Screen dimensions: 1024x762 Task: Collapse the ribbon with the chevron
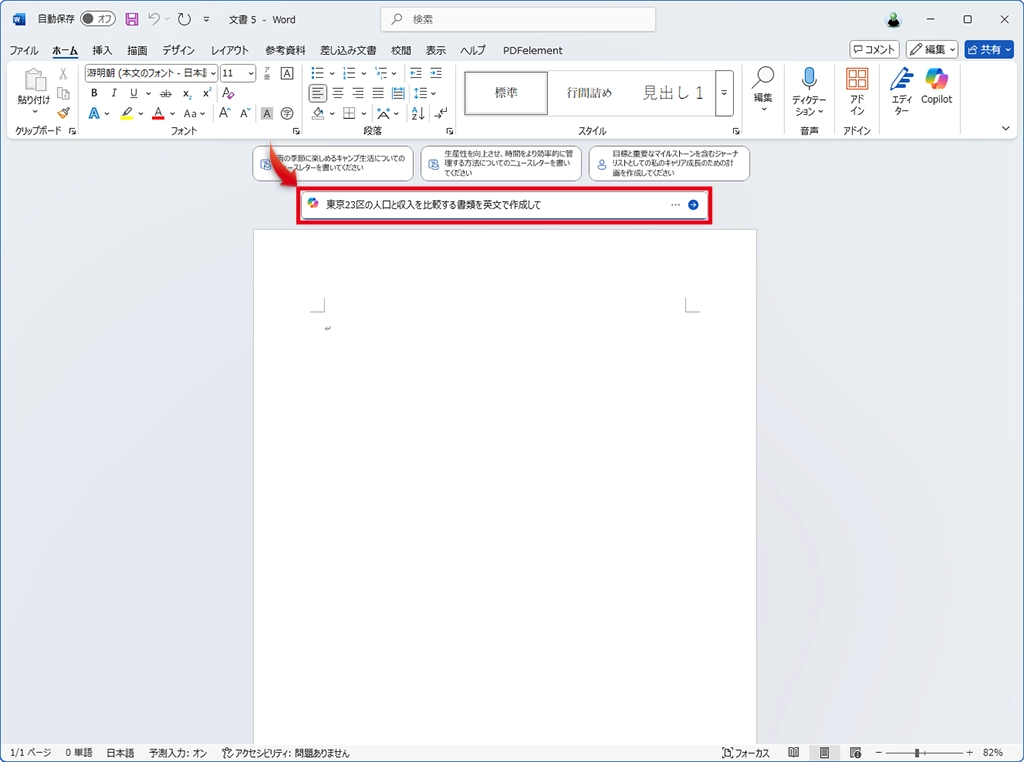1006,128
